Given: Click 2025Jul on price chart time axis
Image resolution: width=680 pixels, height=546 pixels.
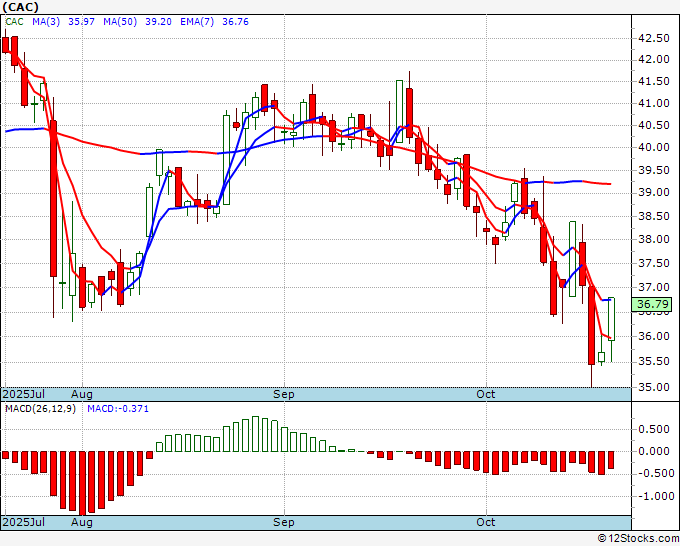Looking at the screenshot, I should [x=24, y=394].
